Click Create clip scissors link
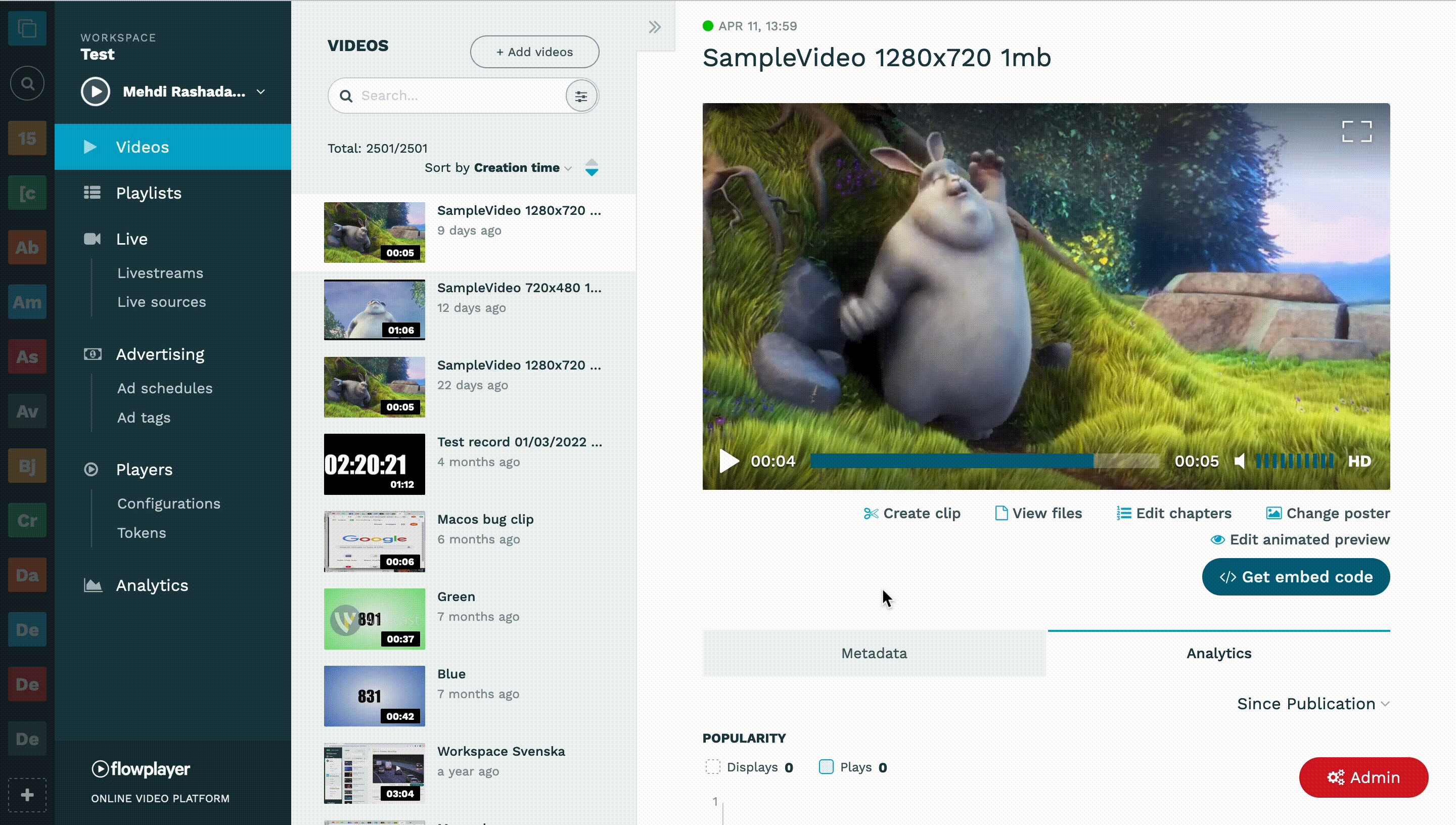 [x=912, y=514]
